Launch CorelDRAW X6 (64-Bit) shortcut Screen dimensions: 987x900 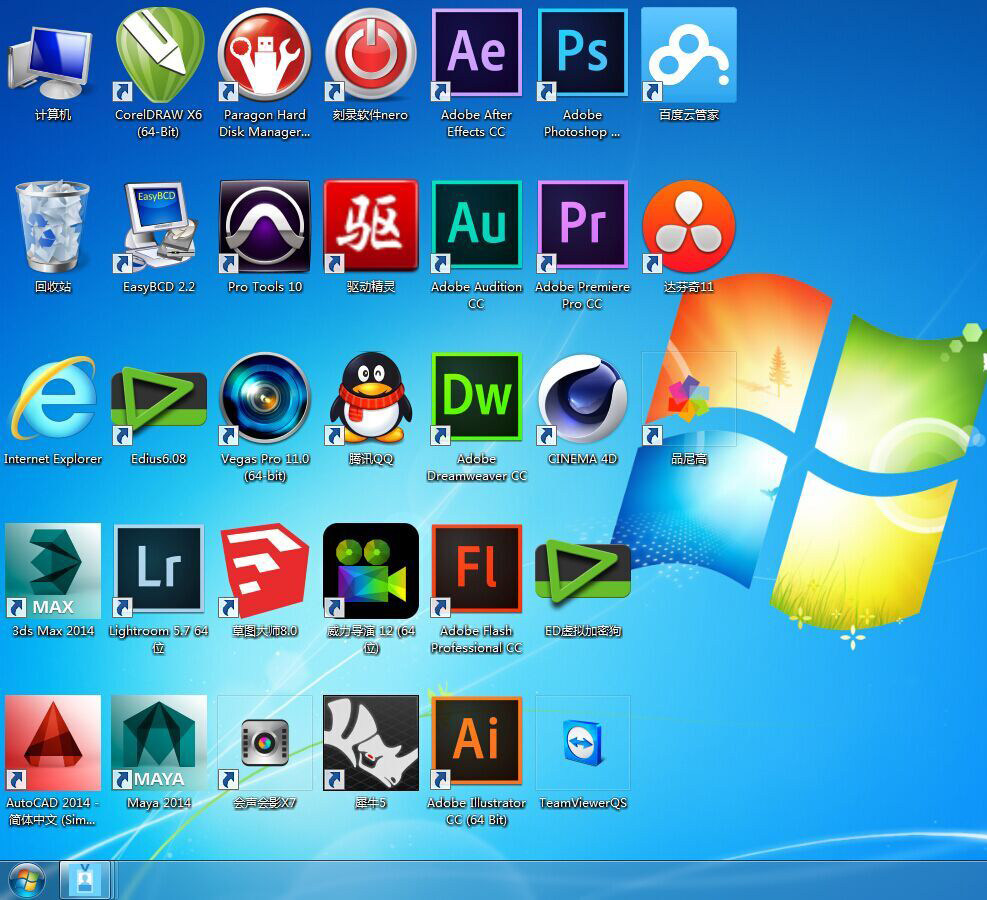[159, 57]
